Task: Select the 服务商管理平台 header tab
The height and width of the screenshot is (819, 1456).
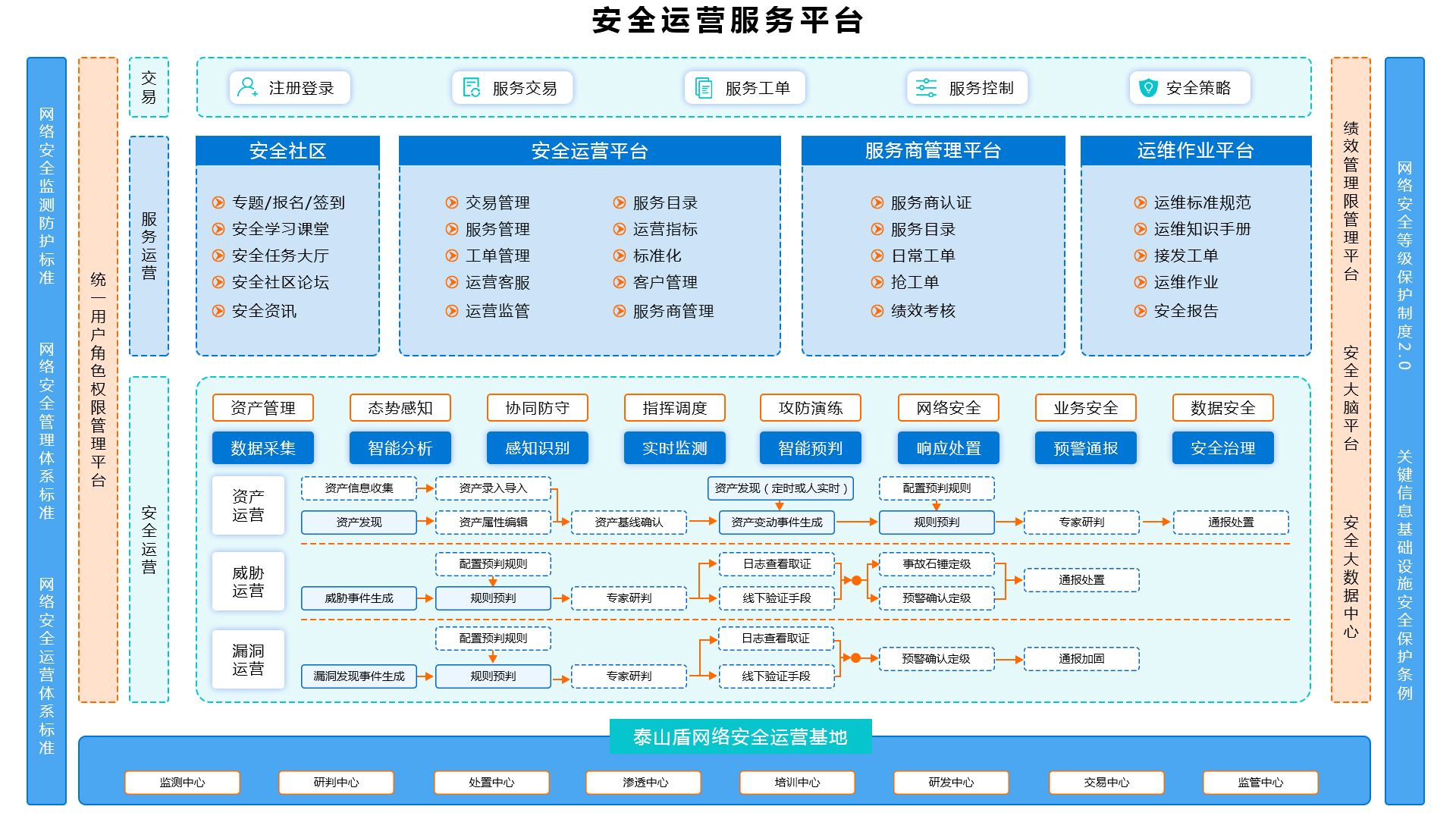Action: pos(933,151)
